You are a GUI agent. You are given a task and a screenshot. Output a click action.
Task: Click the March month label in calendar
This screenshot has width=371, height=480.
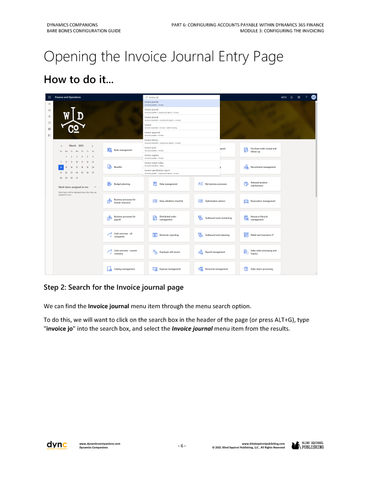72,146
